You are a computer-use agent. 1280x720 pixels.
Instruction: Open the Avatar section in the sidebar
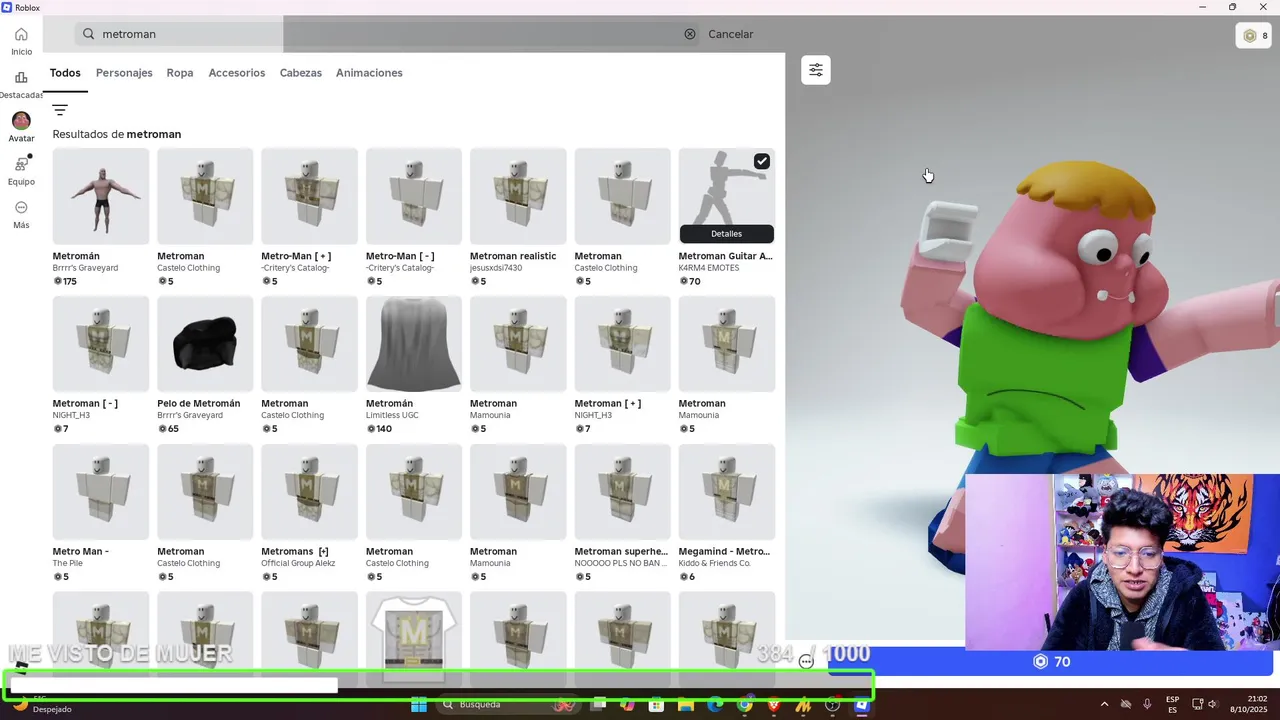point(21,127)
